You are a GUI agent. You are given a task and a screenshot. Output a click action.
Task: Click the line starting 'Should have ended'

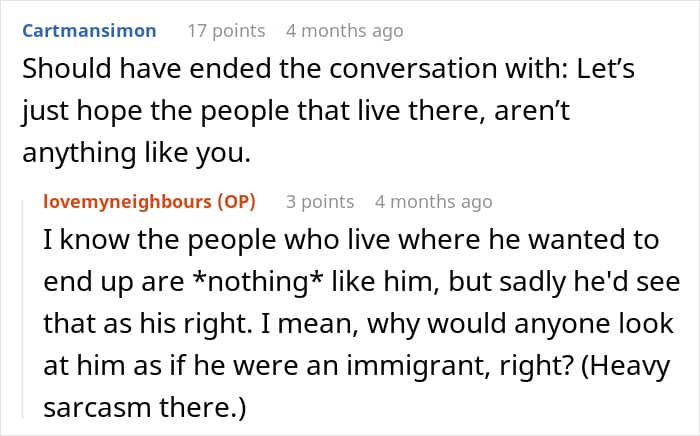click(x=328, y=69)
